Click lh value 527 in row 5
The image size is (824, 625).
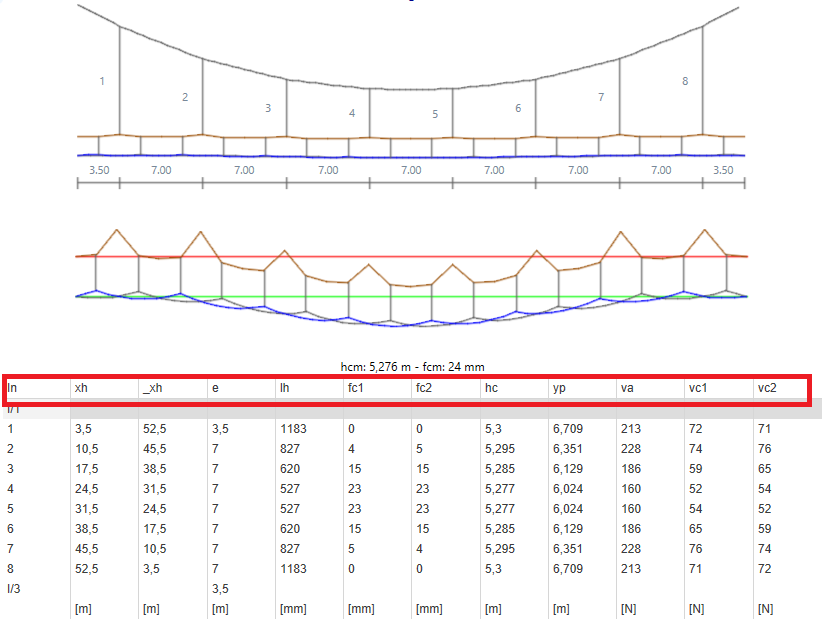(x=290, y=509)
